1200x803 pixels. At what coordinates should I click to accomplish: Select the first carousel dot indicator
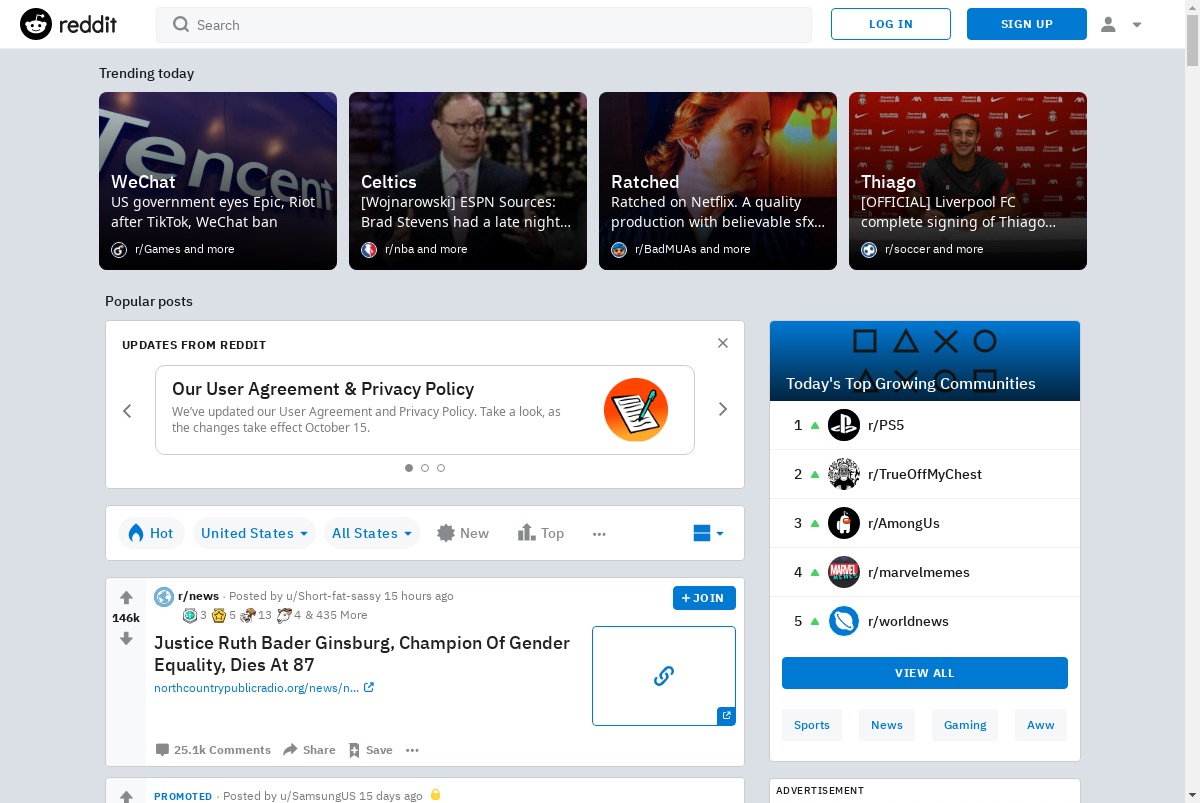coord(409,468)
